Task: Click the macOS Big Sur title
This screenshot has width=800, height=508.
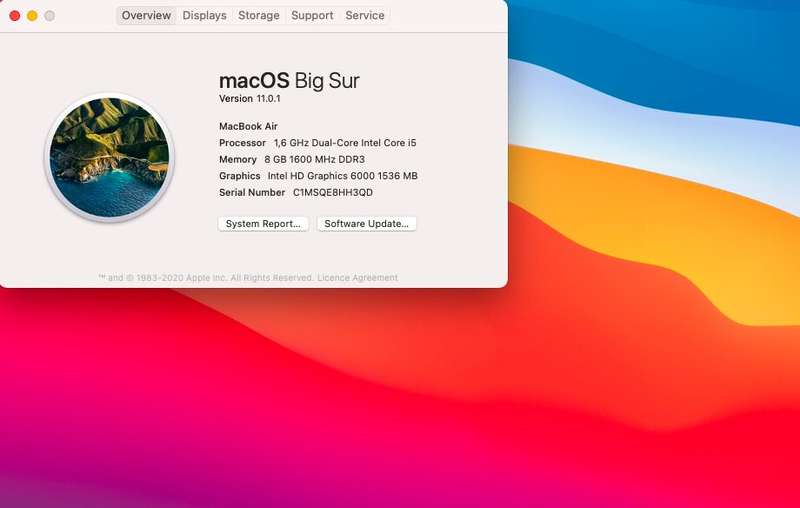Action: [289, 81]
